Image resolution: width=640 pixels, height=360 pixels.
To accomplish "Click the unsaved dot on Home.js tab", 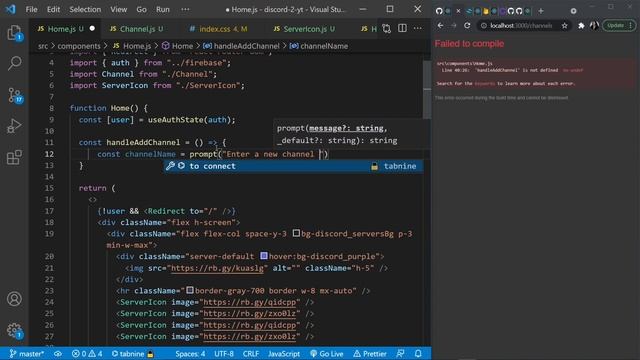I will (92, 29).
